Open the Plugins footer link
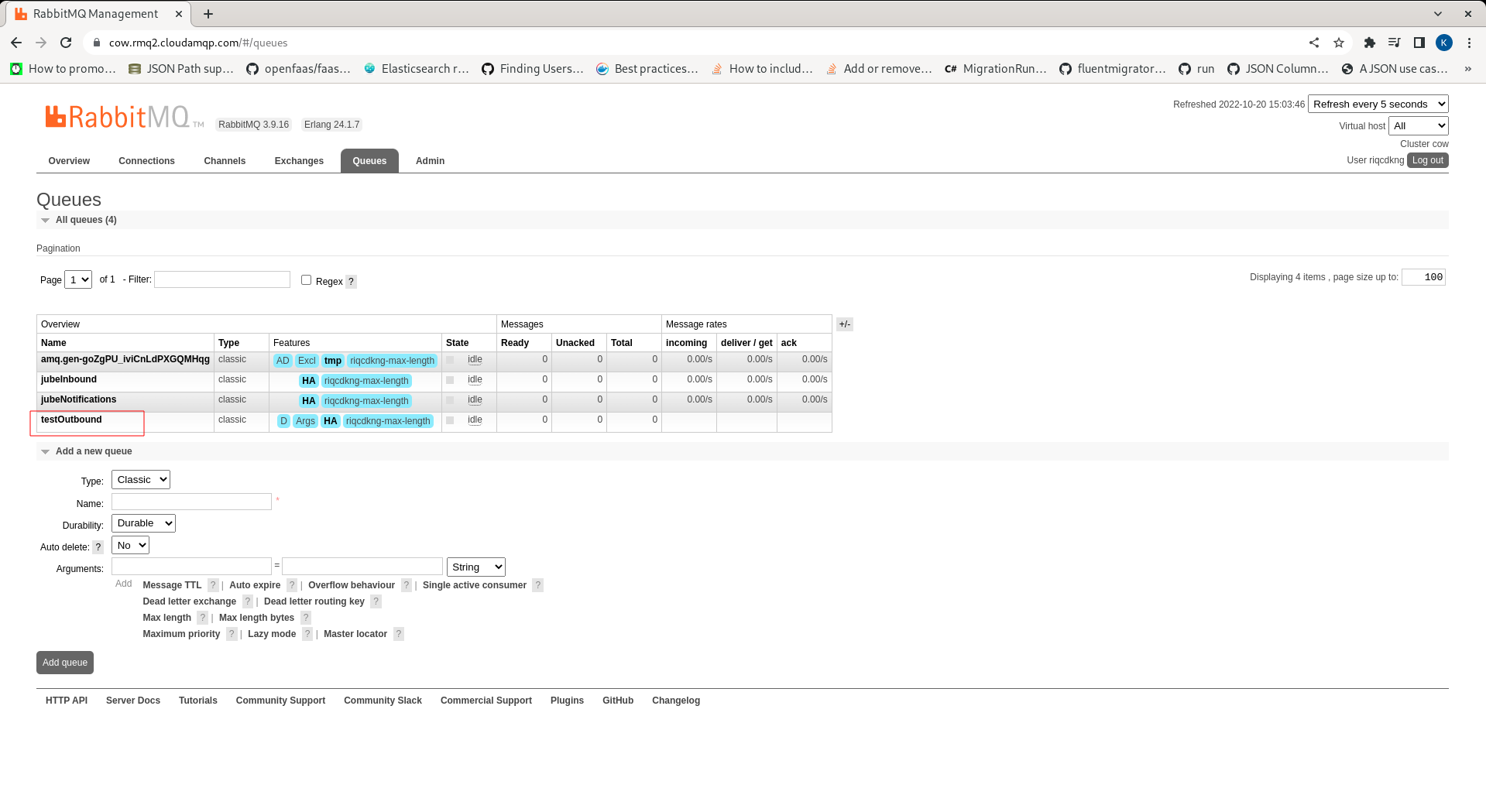Viewport: 1486px width, 812px height. tap(567, 701)
